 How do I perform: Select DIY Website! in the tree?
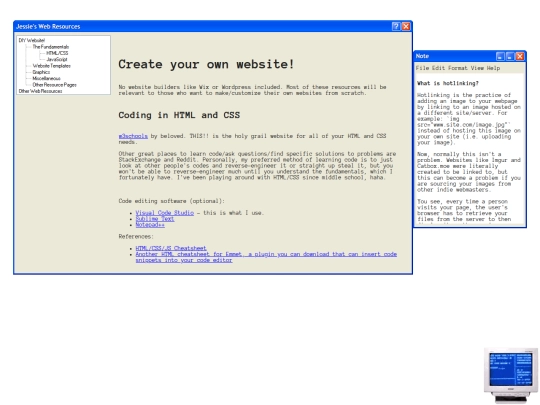(32, 40)
